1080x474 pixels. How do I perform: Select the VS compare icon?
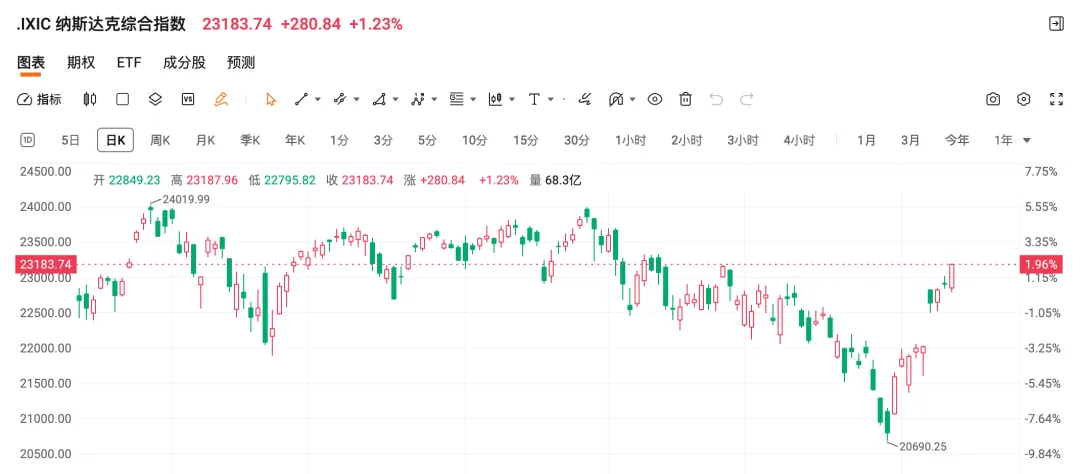[187, 99]
